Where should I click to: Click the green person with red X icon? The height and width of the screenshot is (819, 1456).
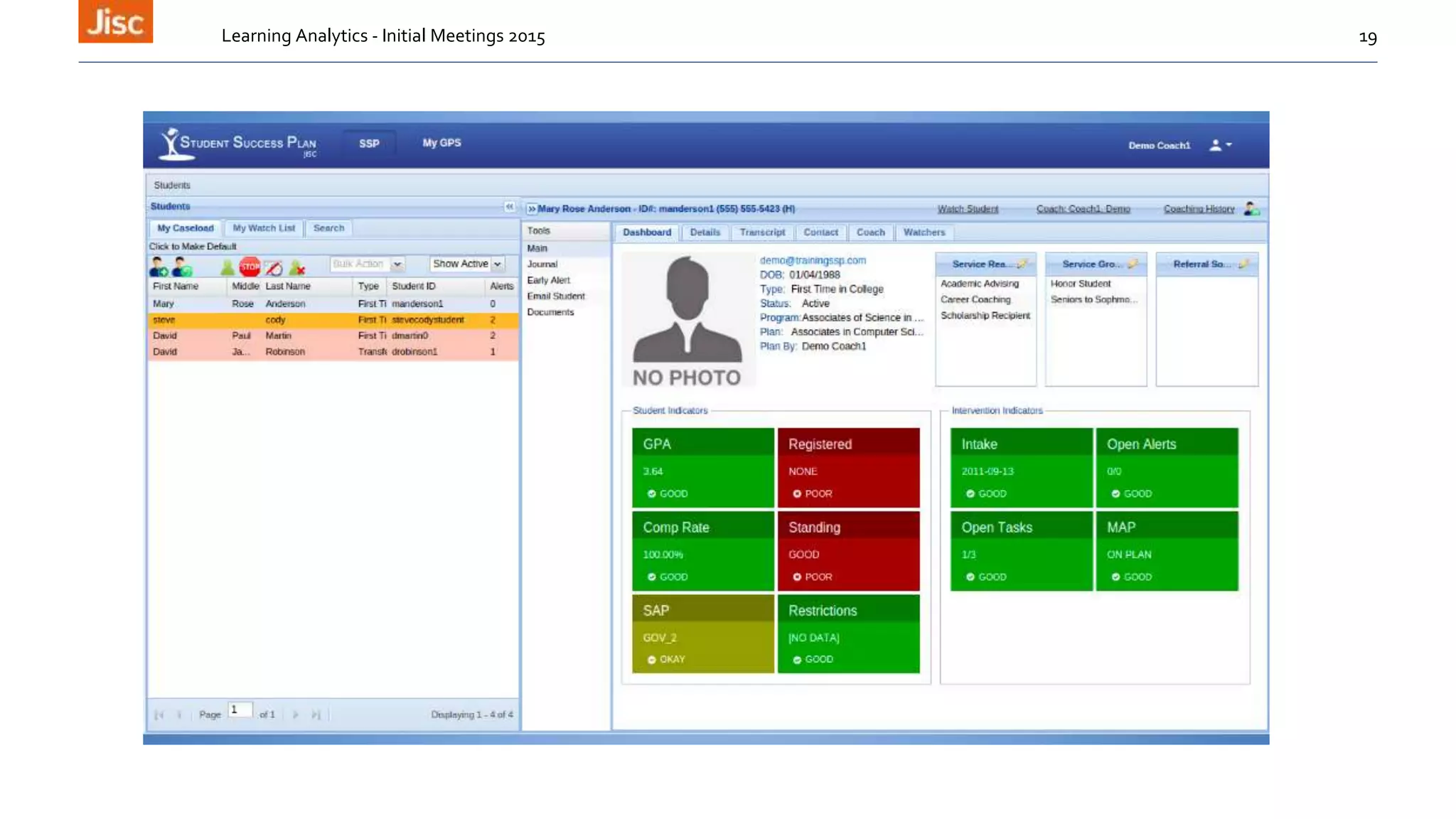pos(297,267)
